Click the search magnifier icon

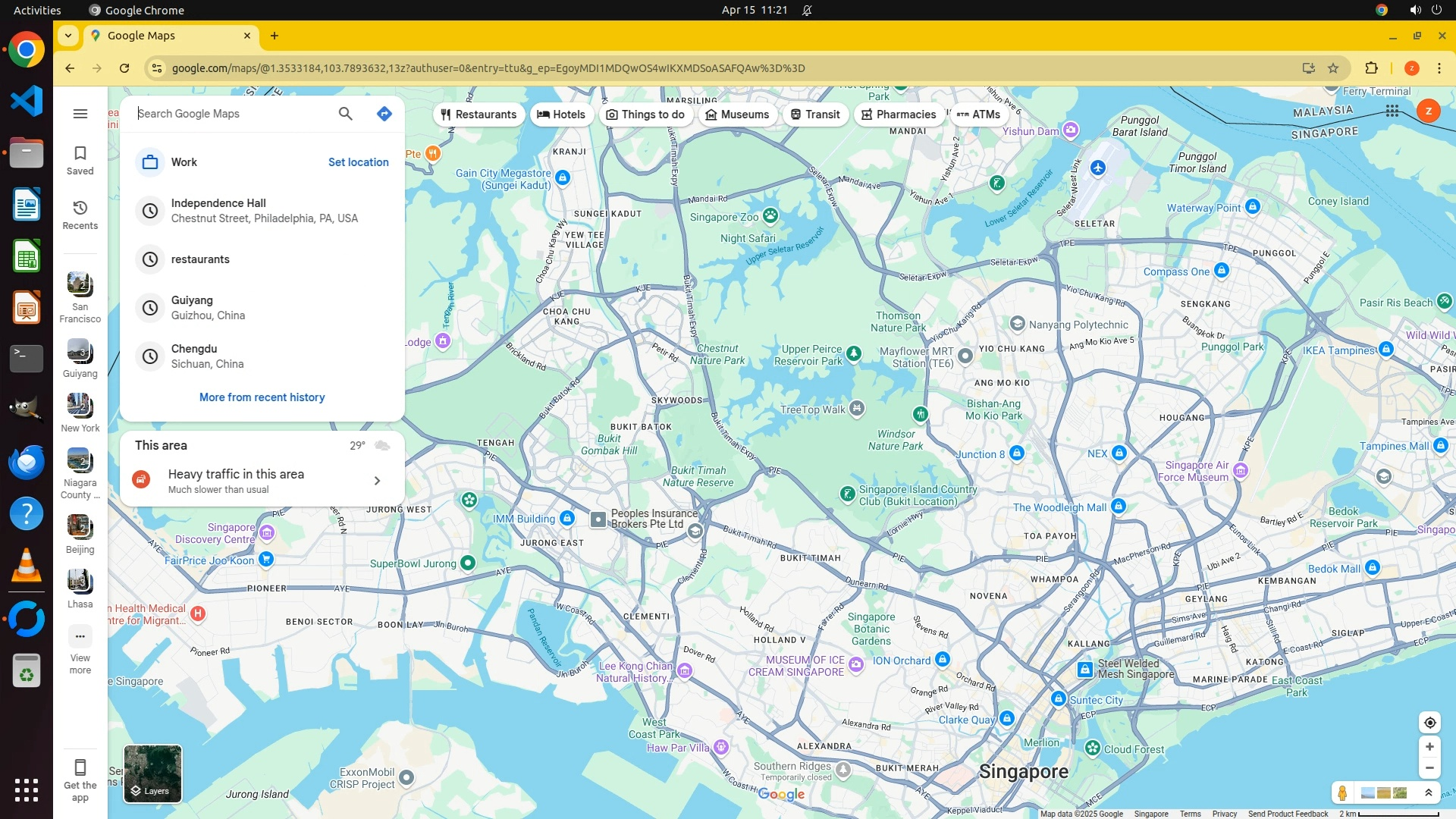coord(345,114)
